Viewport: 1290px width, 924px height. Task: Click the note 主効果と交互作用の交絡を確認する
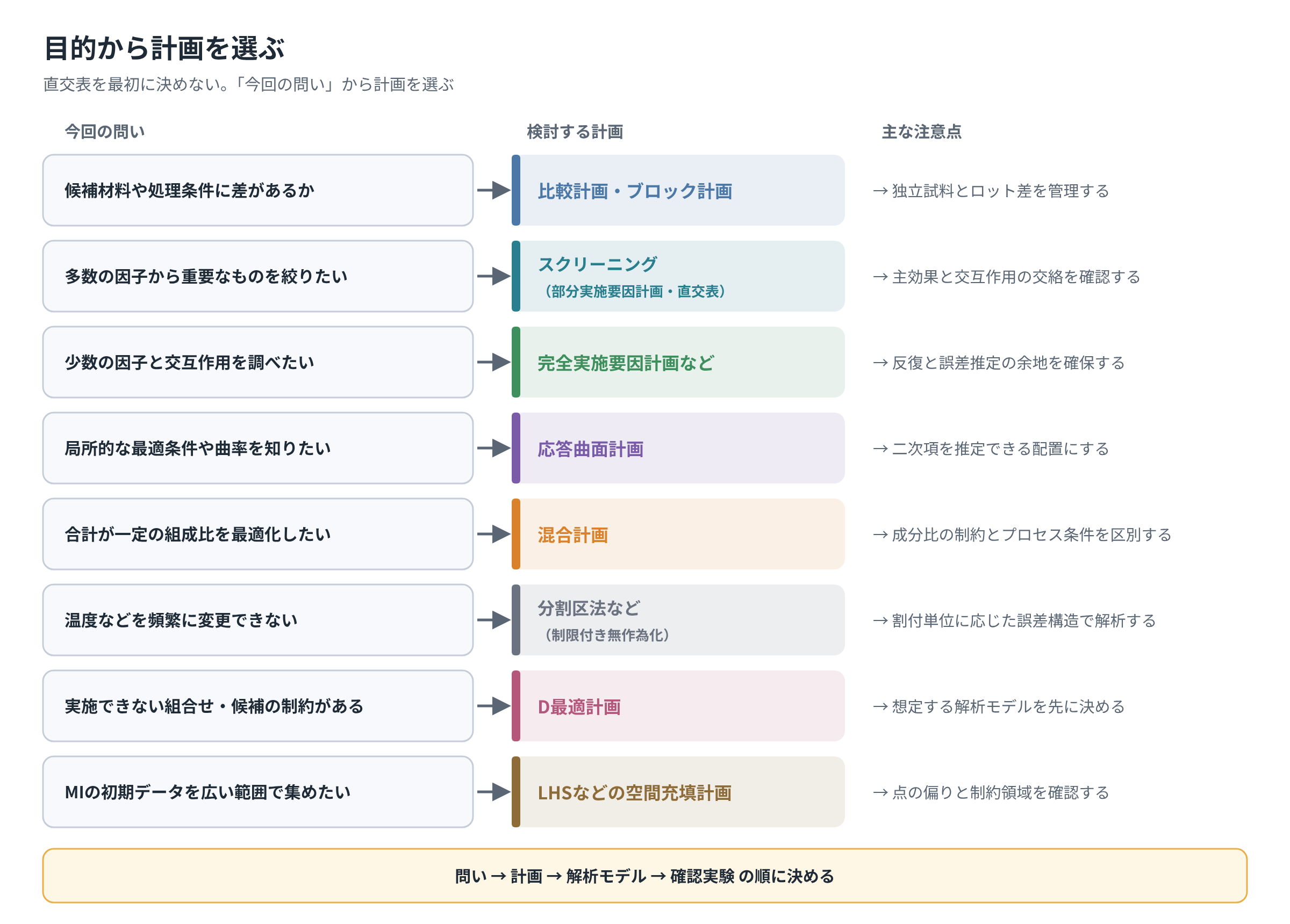1006,277
